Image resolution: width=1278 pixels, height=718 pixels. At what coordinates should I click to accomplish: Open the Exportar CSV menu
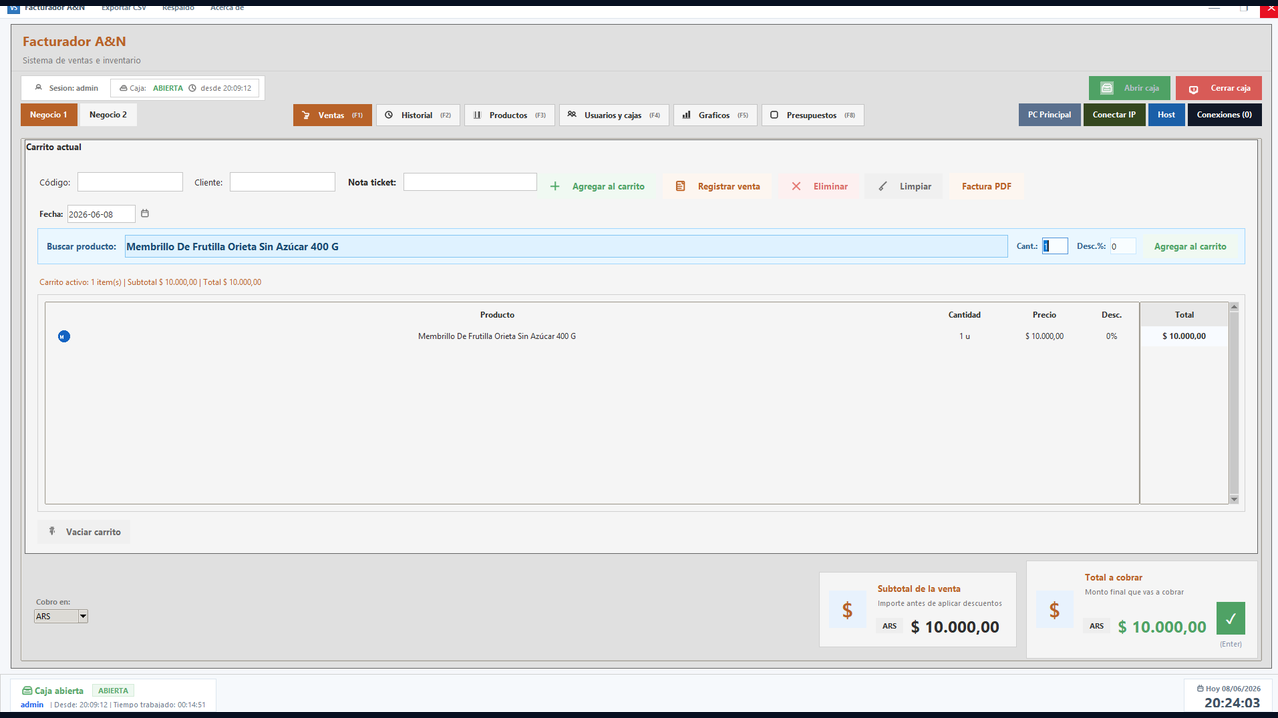[124, 6]
